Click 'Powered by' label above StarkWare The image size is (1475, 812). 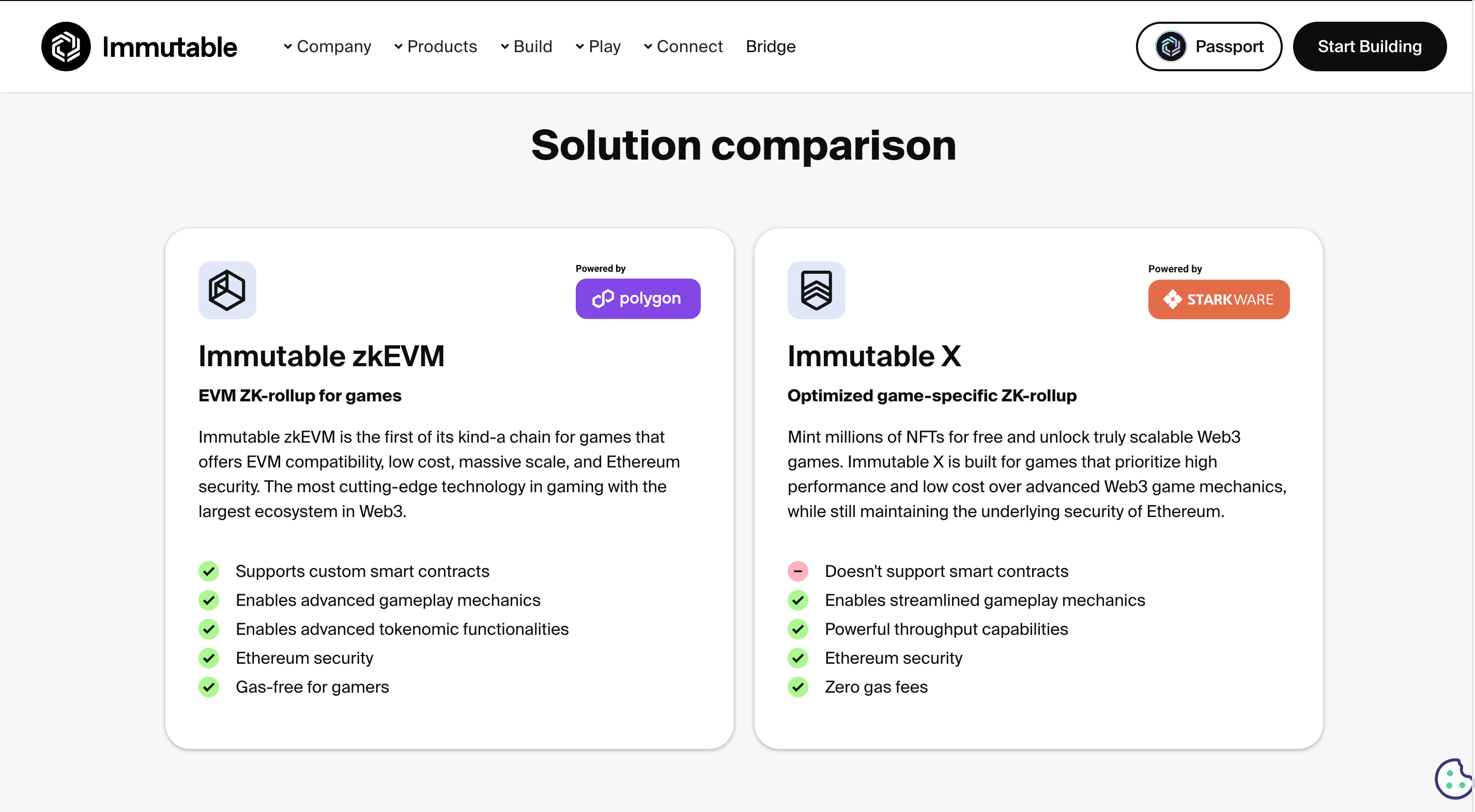pos(1175,269)
